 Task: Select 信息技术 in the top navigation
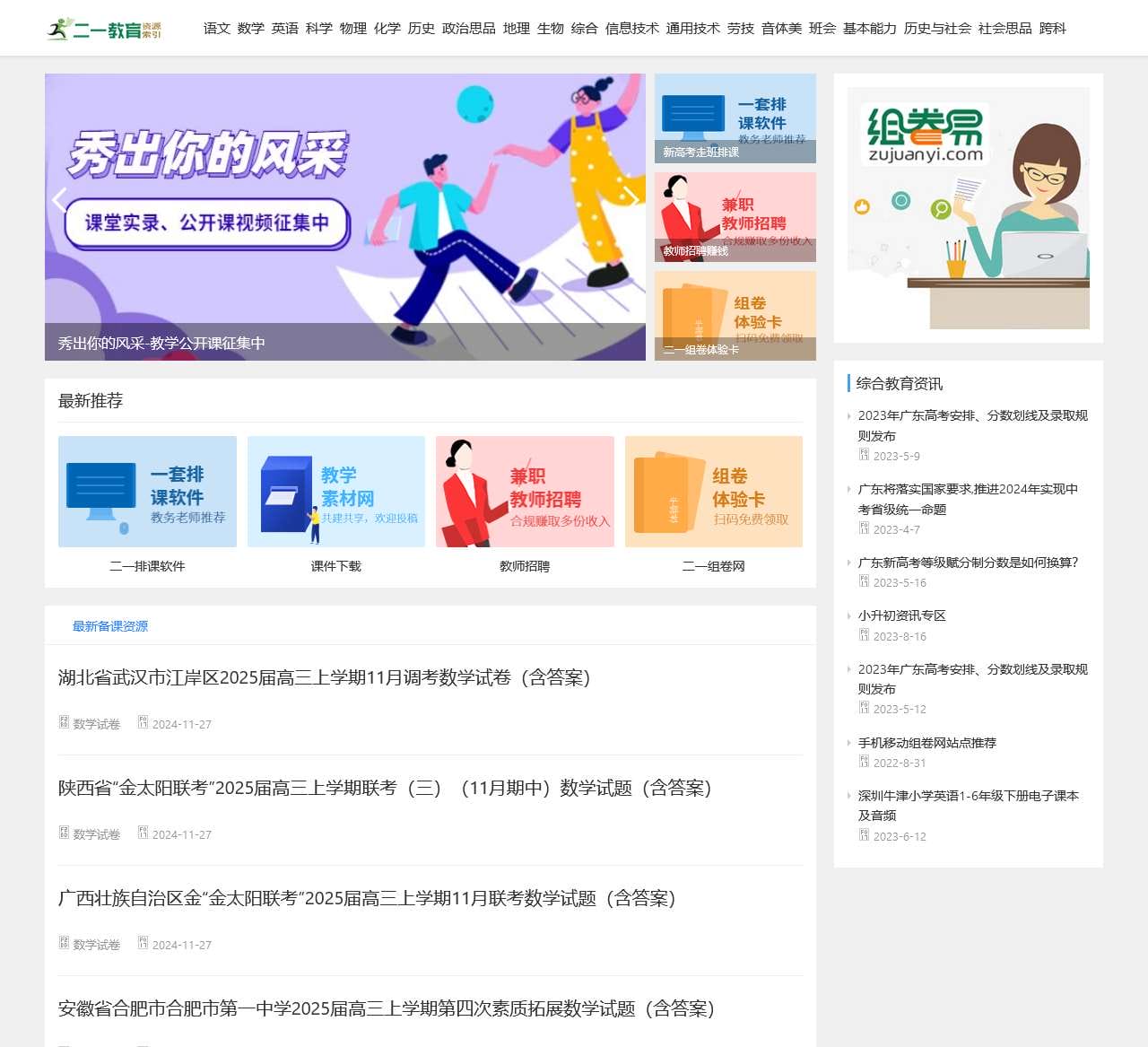click(x=632, y=29)
